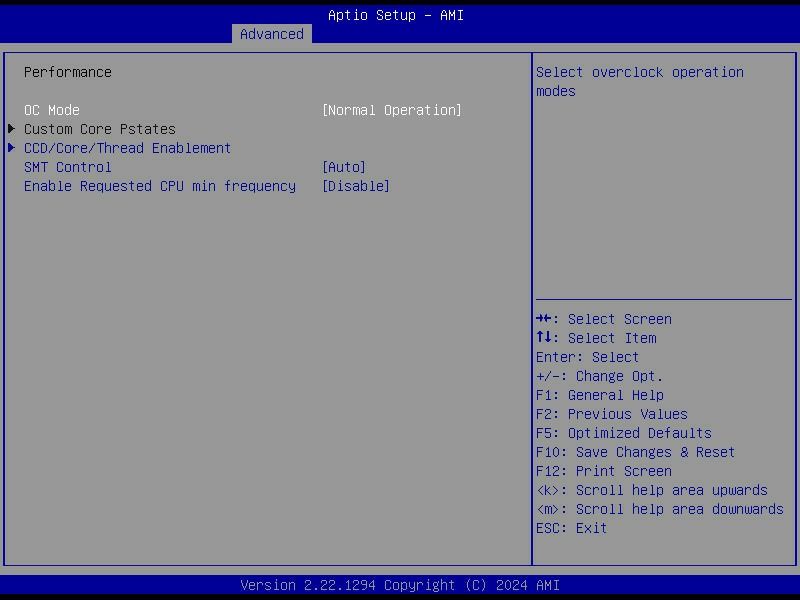This screenshot has height=600, width=800.
Task: Click the F2: Previous Values hint
Action: click(x=612, y=414)
